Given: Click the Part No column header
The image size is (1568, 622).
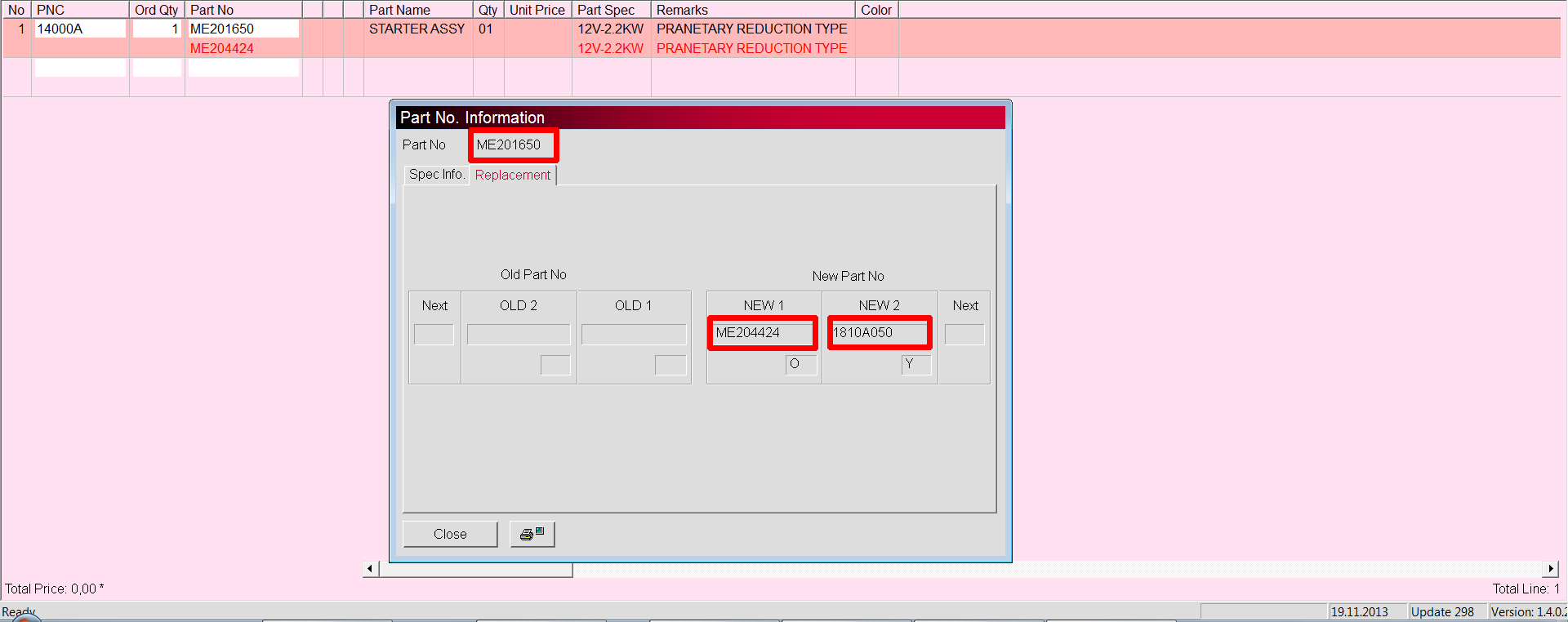Looking at the screenshot, I should tap(243, 10).
